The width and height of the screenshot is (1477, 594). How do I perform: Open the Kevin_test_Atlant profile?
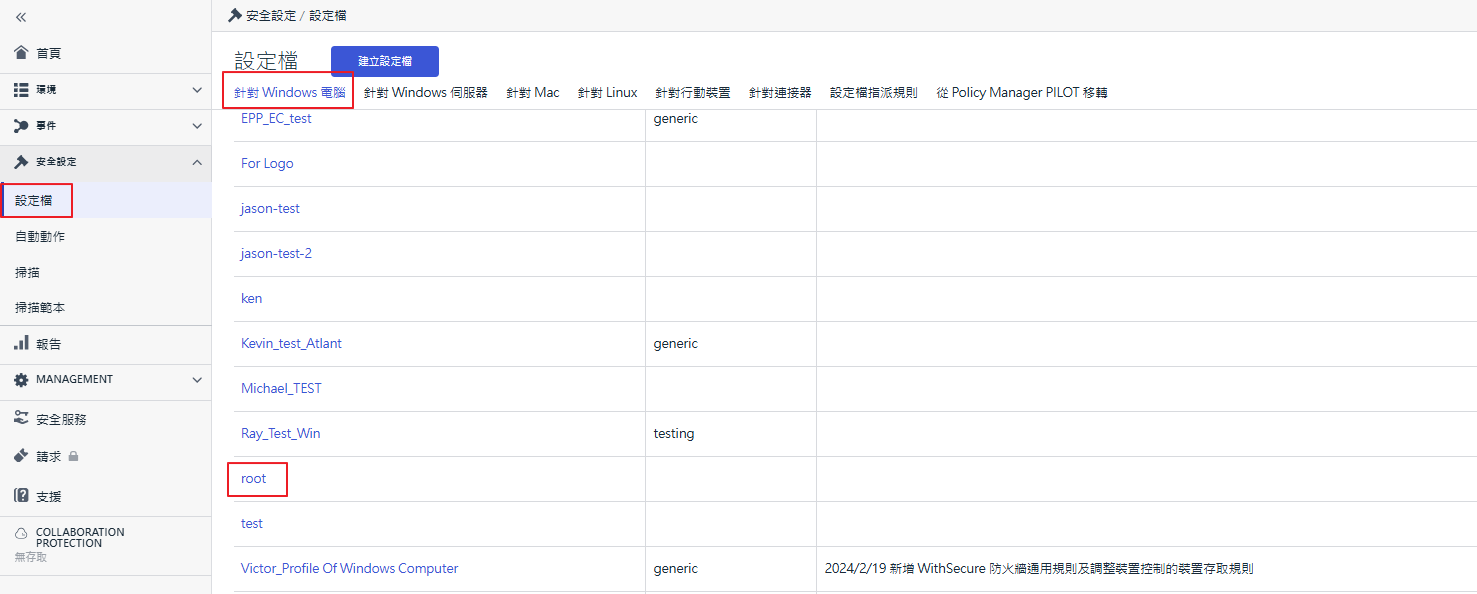tap(291, 343)
